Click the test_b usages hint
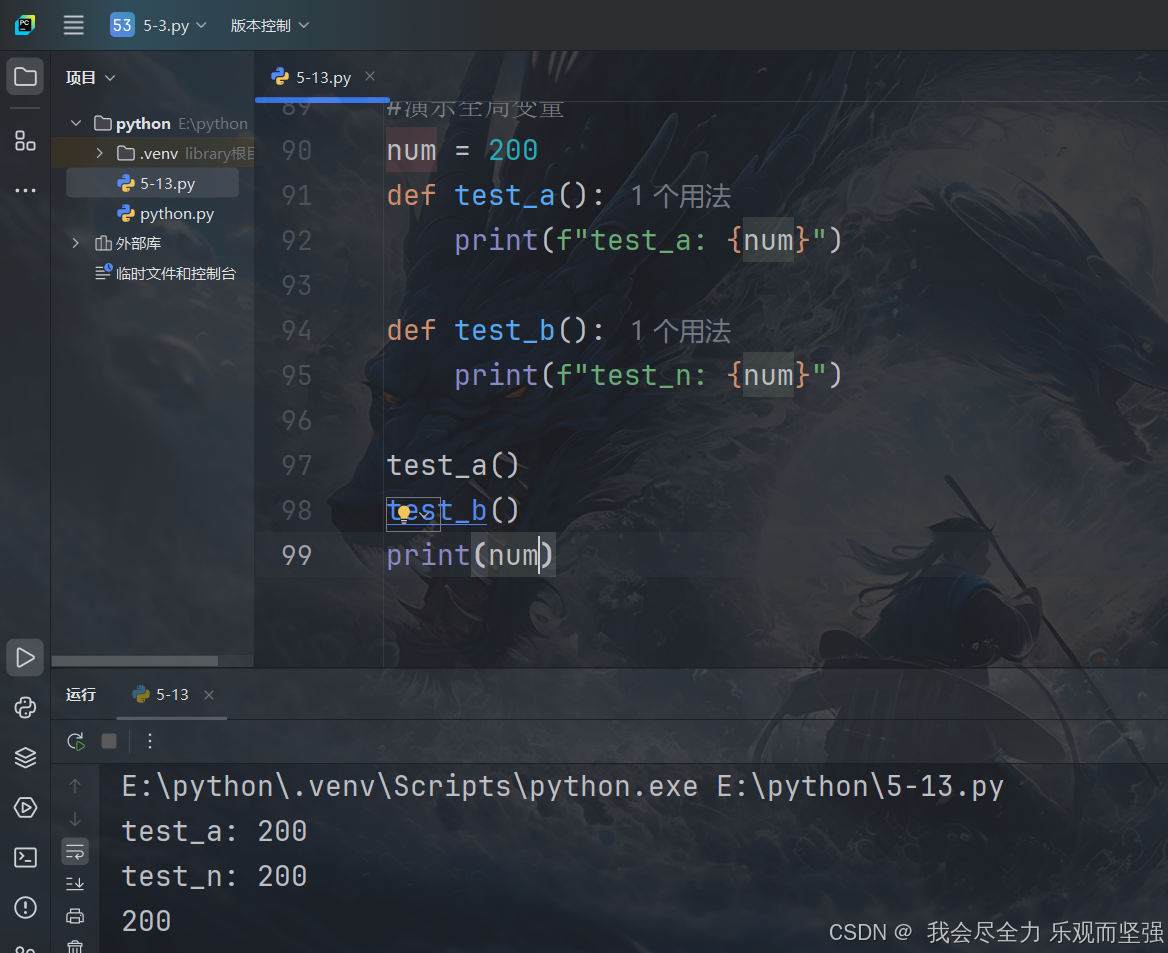The height and width of the screenshot is (953, 1168). 680,331
